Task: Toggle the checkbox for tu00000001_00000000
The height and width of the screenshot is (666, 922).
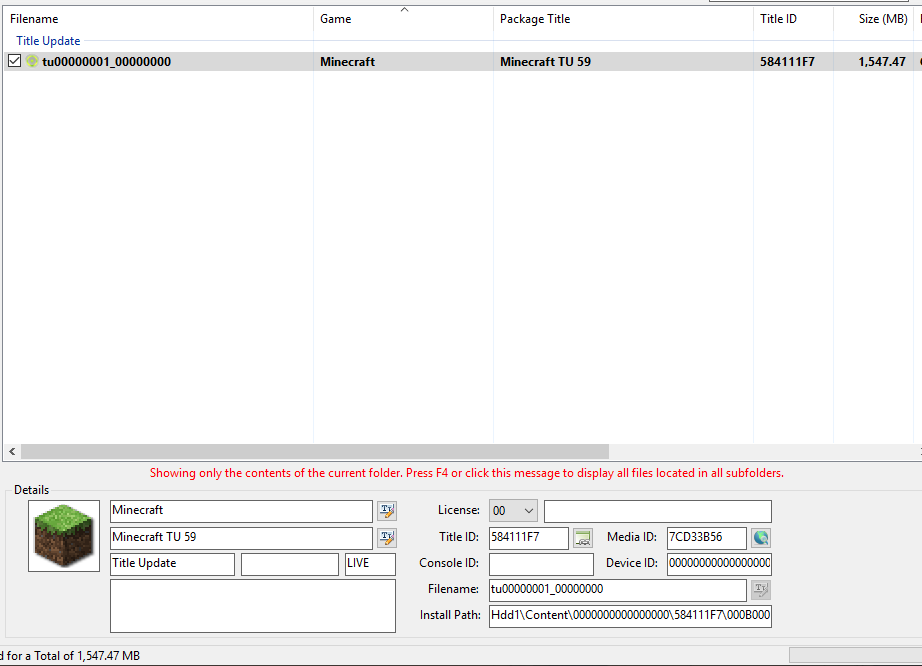Action: 14,62
